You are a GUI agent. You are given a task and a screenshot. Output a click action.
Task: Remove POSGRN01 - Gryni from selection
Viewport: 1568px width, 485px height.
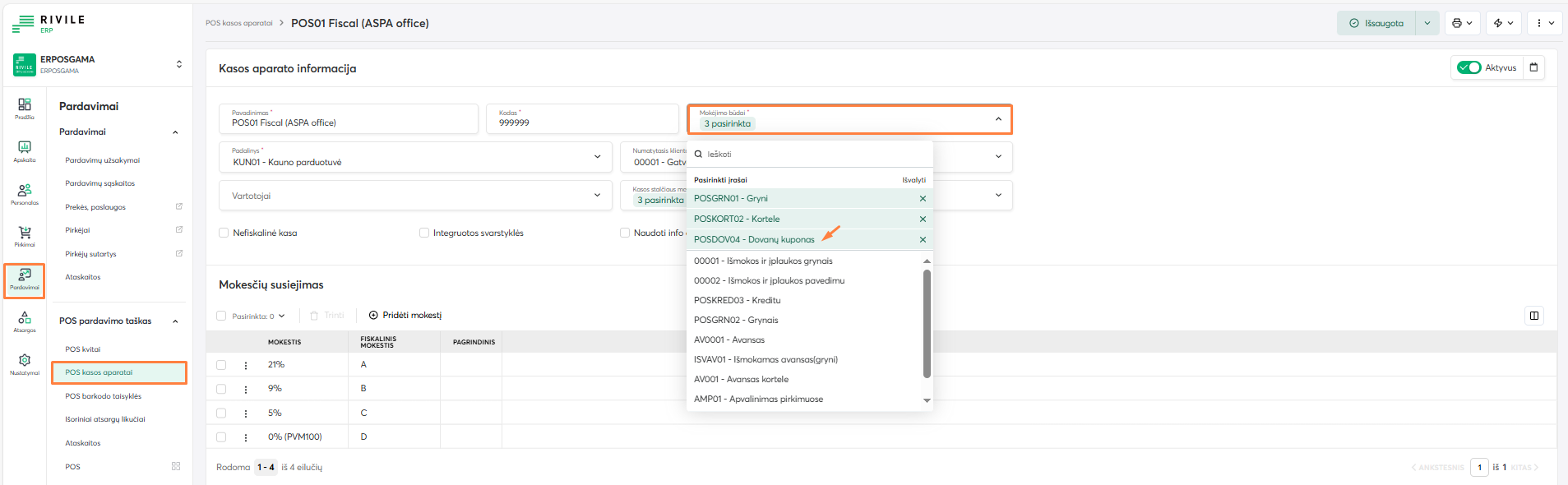coord(923,198)
